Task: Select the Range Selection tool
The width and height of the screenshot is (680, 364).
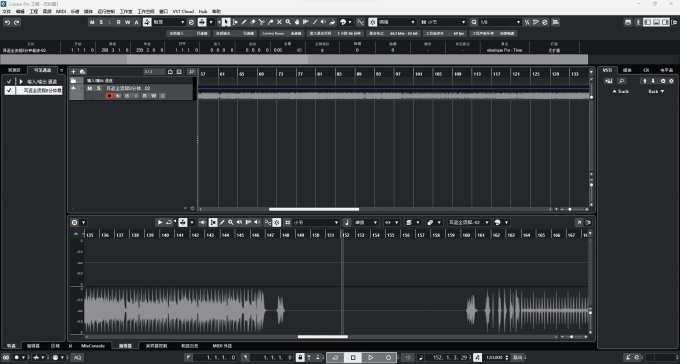Action: pyautogui.click(x=235, y=22)
